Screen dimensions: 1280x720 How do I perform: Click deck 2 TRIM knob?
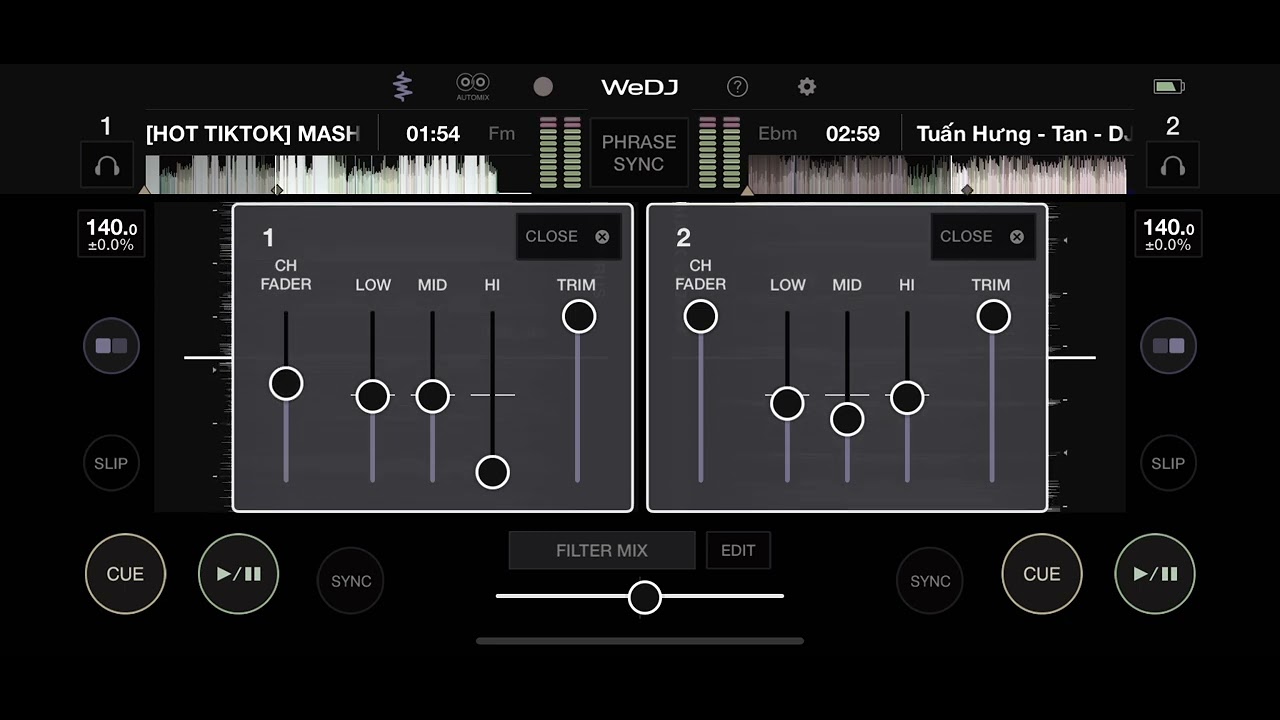993,316
